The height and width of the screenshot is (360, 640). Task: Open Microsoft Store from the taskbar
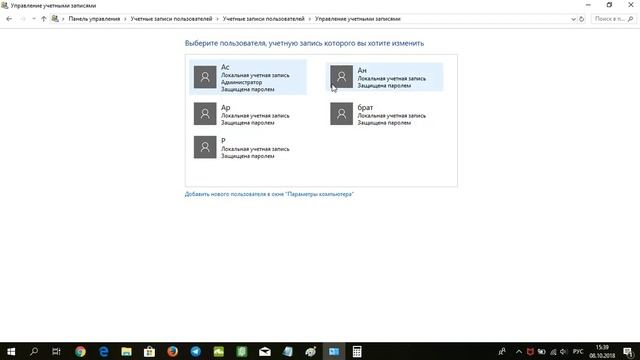149,351
